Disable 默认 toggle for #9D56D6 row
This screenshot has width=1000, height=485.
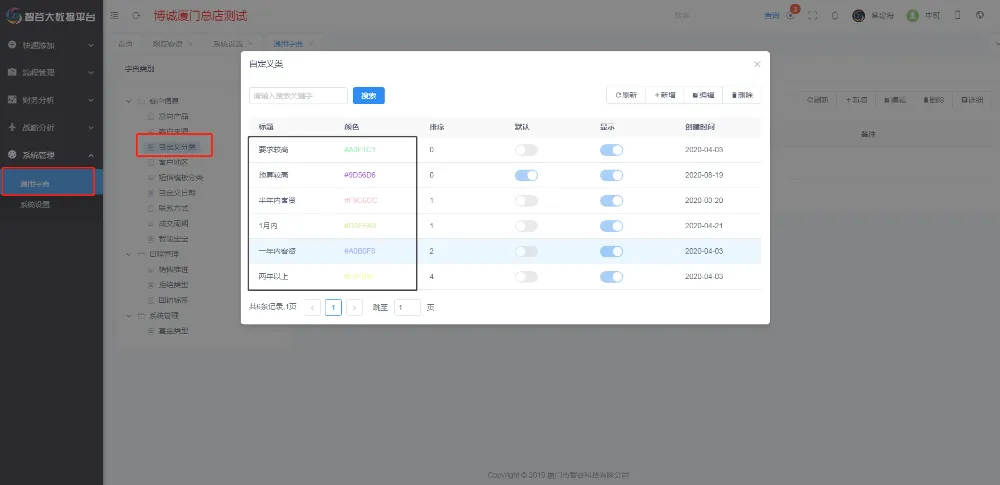[x=526, y=175]
